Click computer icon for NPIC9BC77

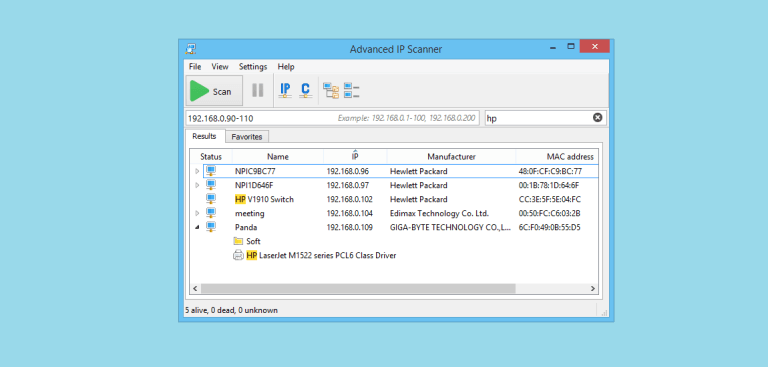[211, 171]
